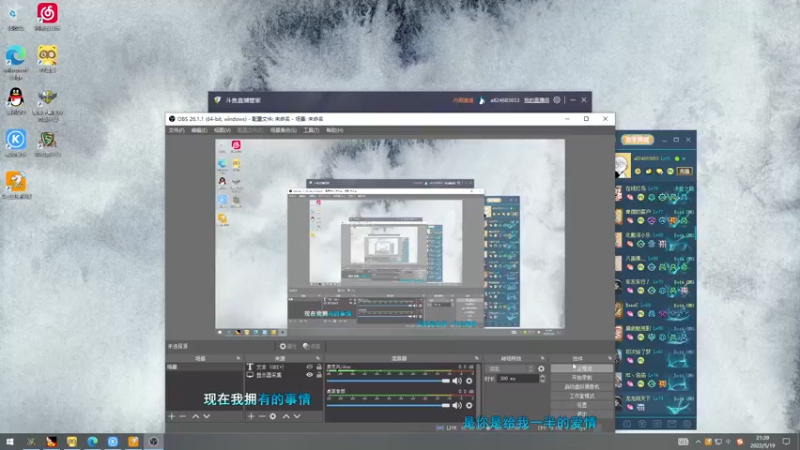Viewport: 800px width, 450px height.
Task: Mute the 麦克风/Aux channel
Action: tap(457, 381)
